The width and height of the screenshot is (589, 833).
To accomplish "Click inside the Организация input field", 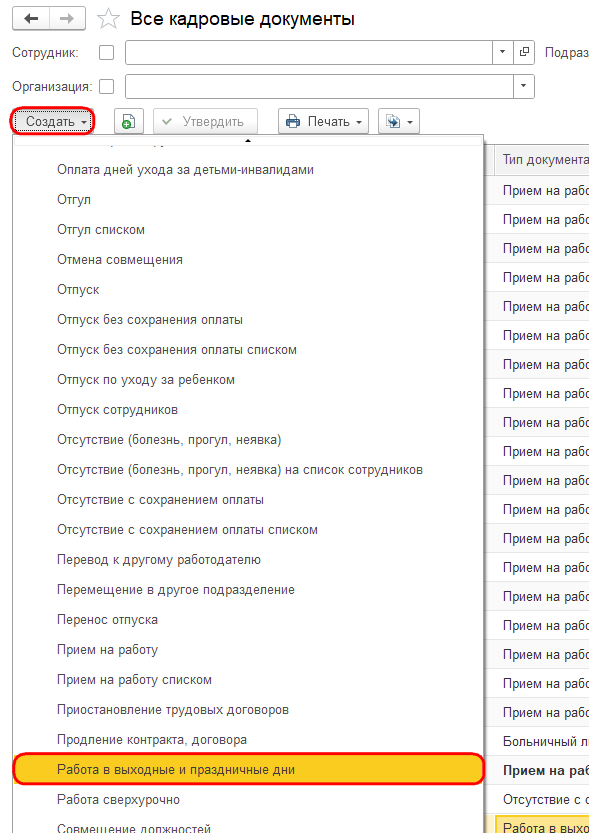I will [319, 87].
